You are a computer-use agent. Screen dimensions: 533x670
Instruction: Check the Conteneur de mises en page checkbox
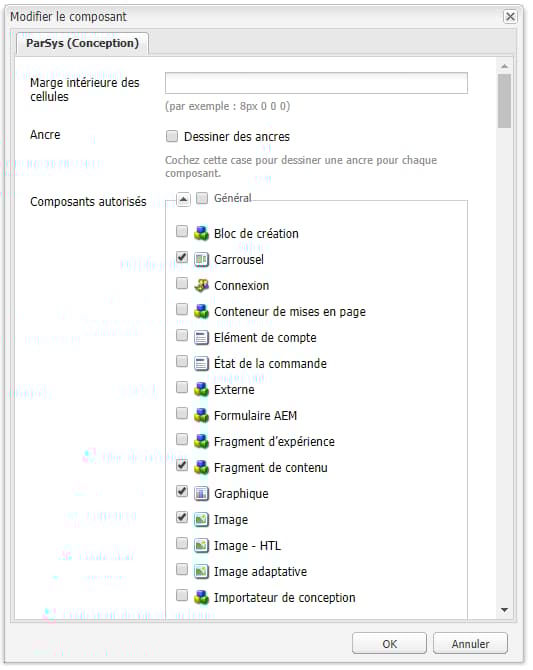tap(182, 309)
